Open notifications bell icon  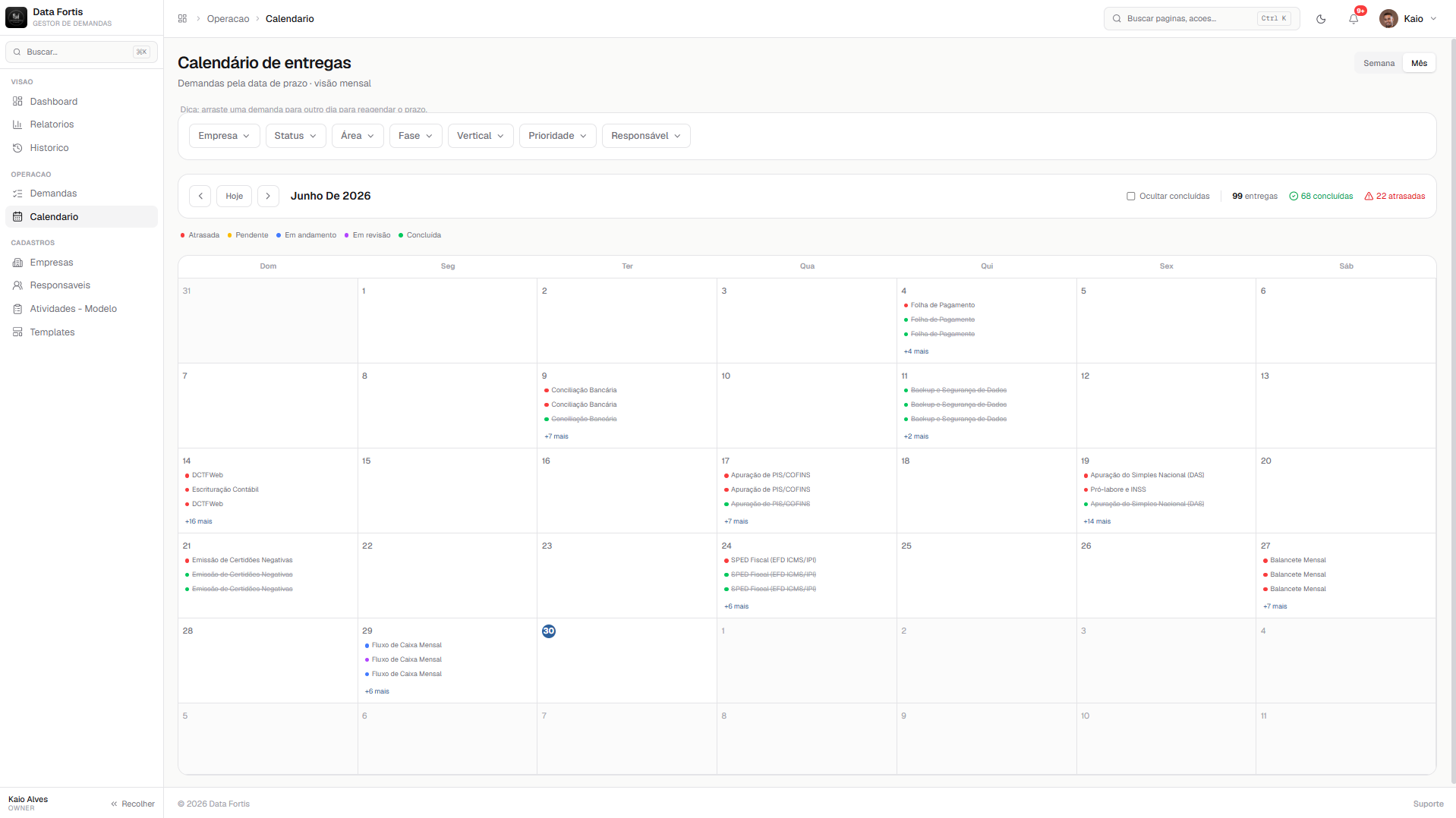point(1354,19)
